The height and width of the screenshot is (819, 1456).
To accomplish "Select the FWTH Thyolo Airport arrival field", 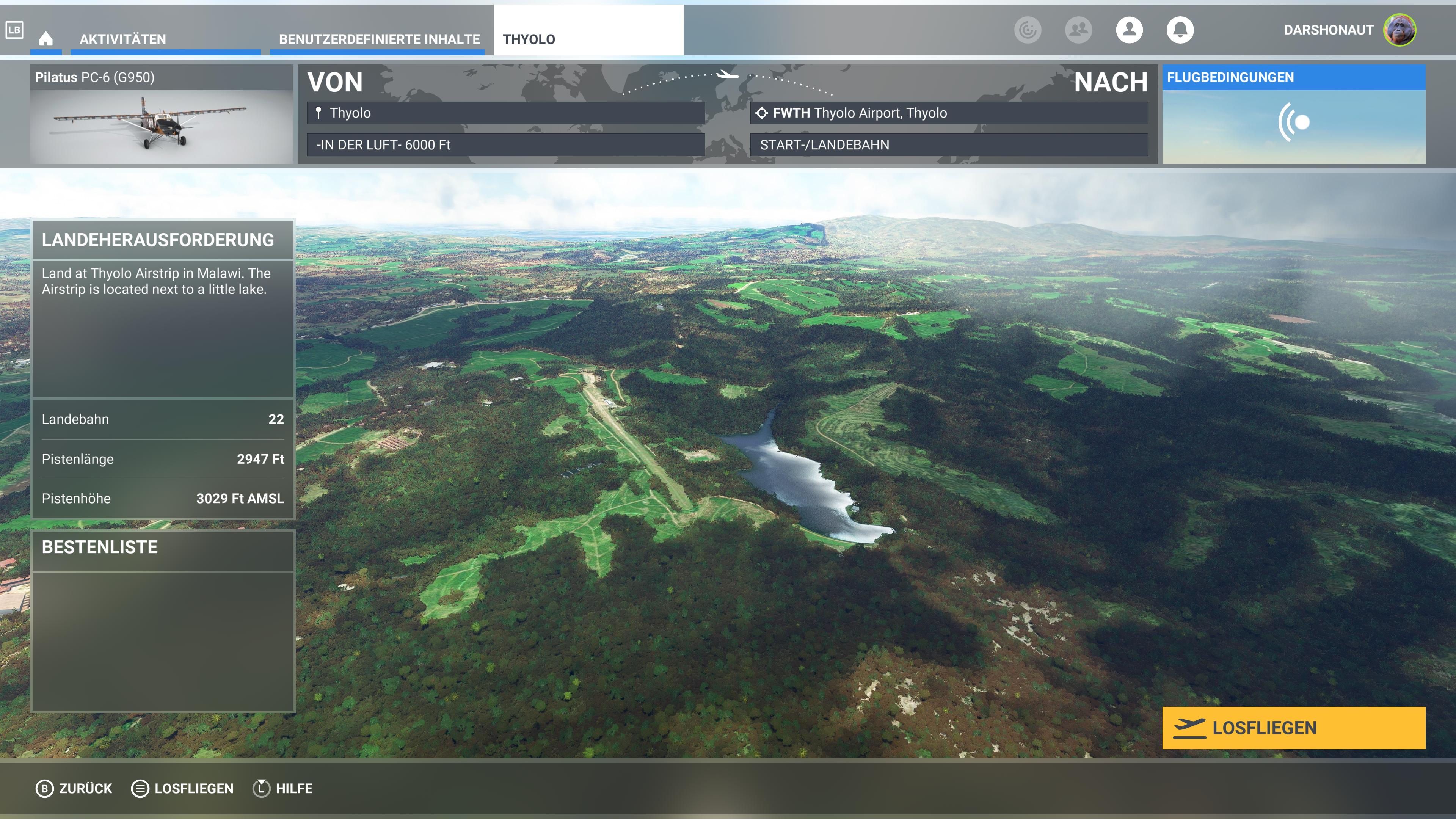I will [949, 113].
